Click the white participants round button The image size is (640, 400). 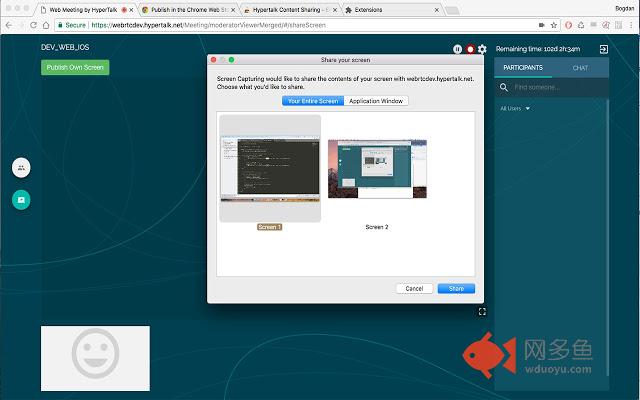click(x=21, y=168)
